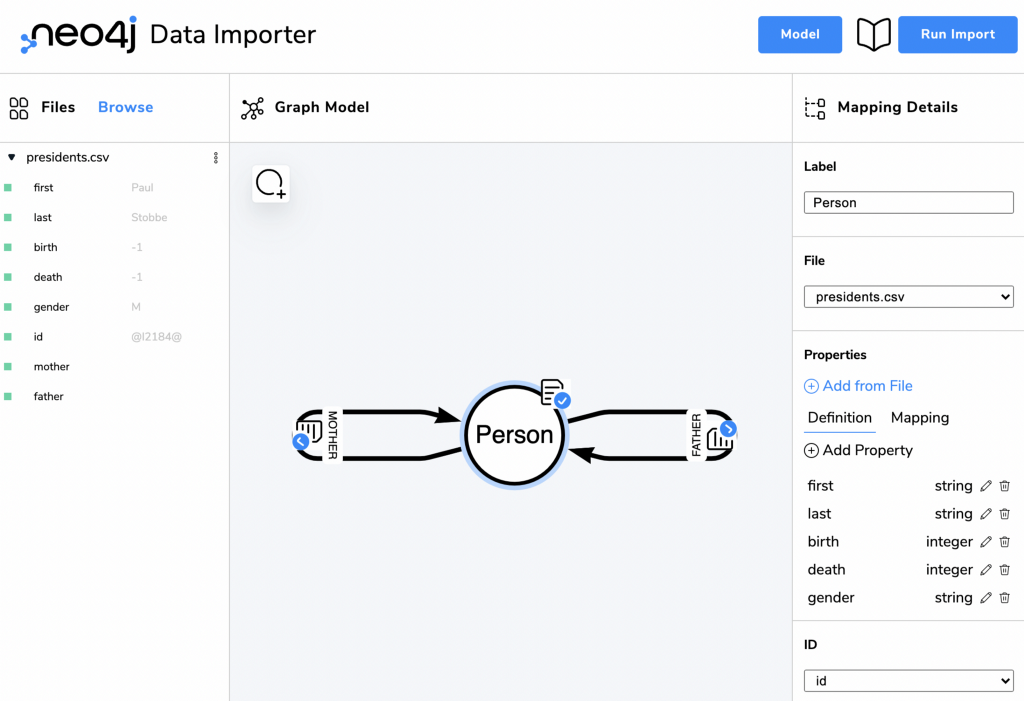
Task: Click the MOTHER relationship file icon
Action: click(x=311, y=429)
